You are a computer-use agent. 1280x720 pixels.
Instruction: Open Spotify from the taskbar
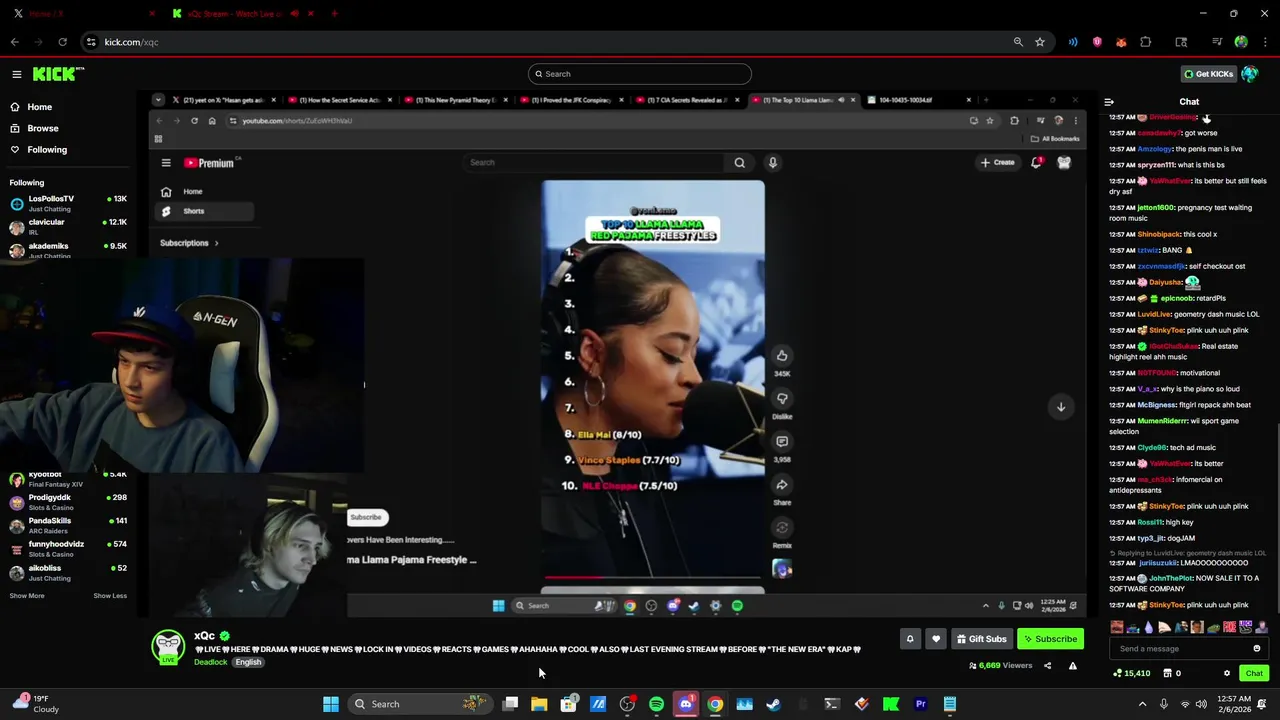coord(656,704)
